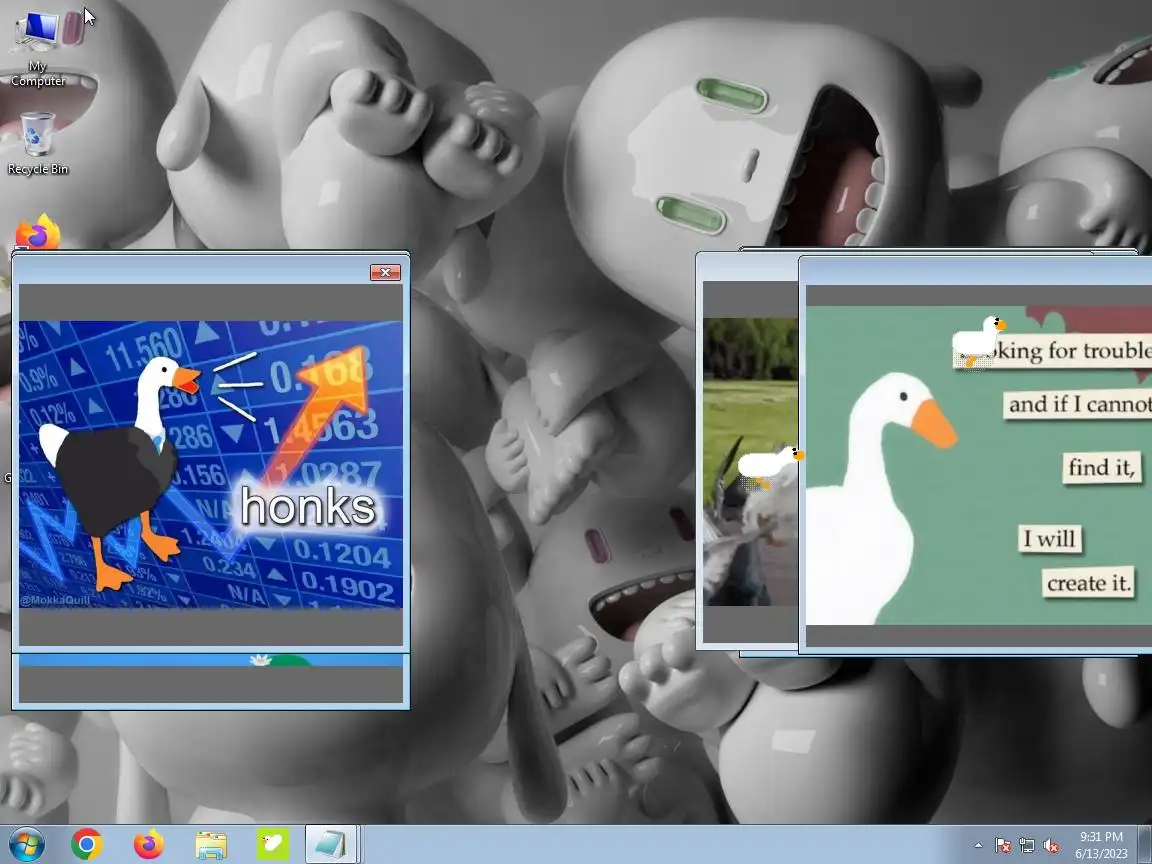
Task: Show hidden tray icons arrow
Action: [978, 846]
